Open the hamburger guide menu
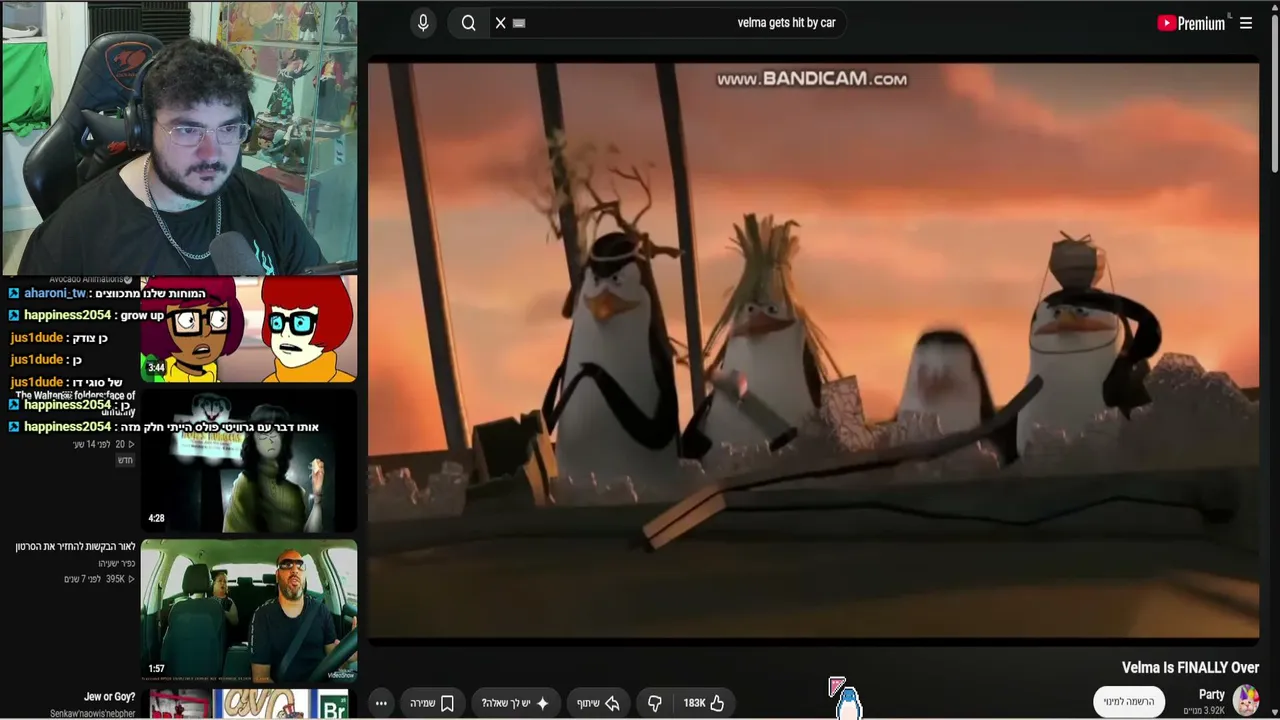The width and height of the screenshot is (1280, 720). pos(1246,23)
